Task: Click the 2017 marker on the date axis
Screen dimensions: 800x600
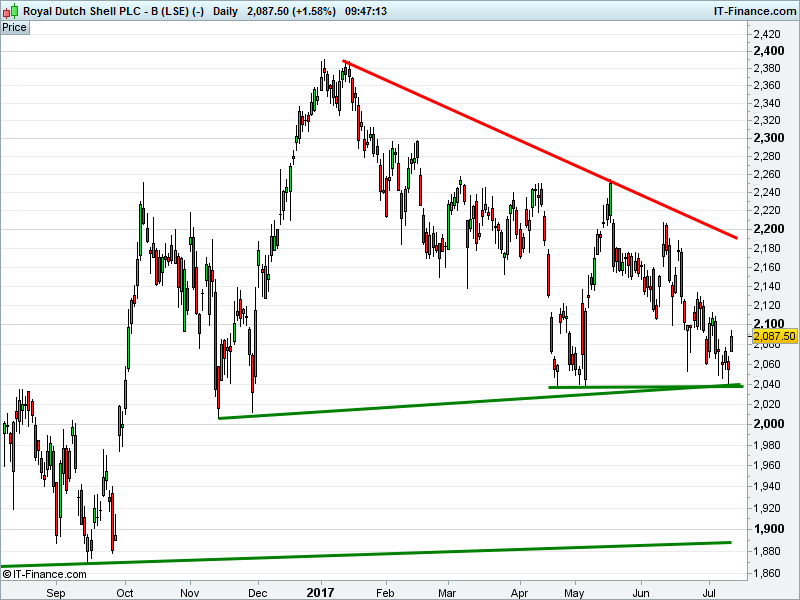Action: tap(322, 587)
